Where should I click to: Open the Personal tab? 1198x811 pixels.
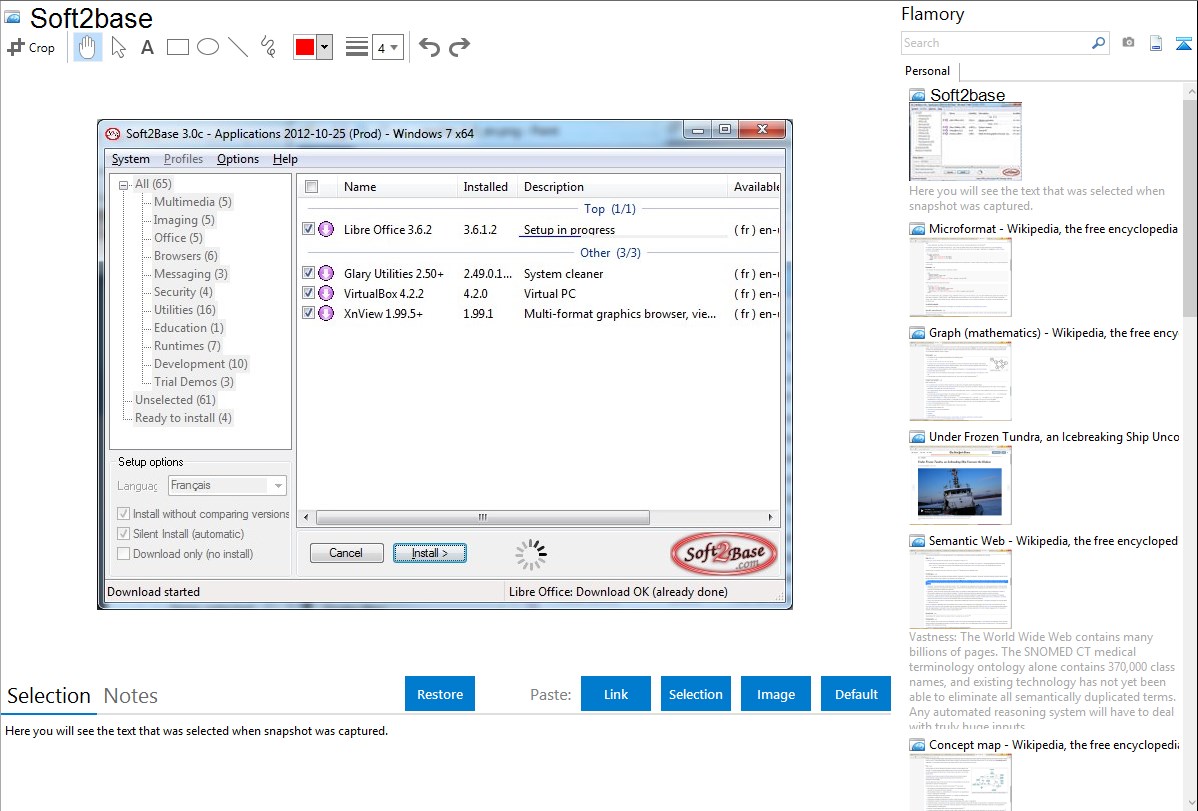coord(927,71)
